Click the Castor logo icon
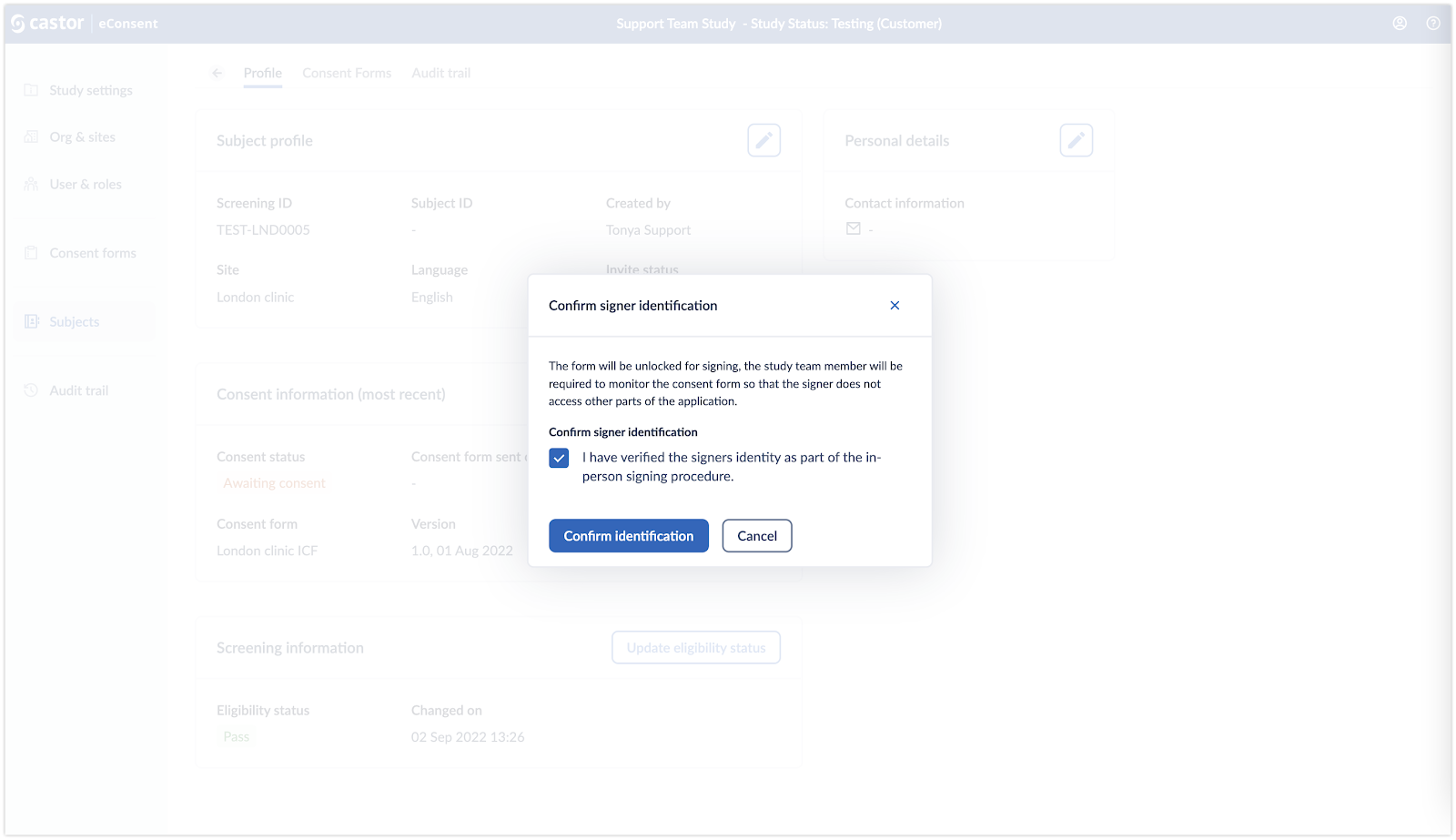This screenshot has width=1456, height=840. [18, 24]
